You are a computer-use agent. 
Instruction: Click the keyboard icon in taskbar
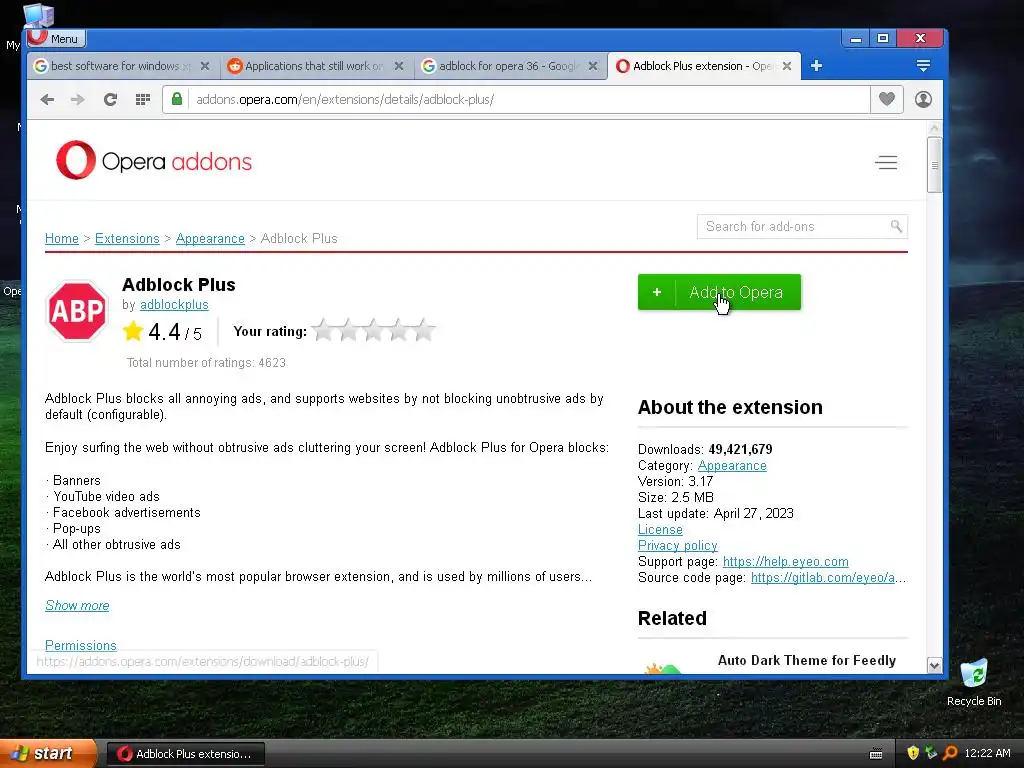876,754
